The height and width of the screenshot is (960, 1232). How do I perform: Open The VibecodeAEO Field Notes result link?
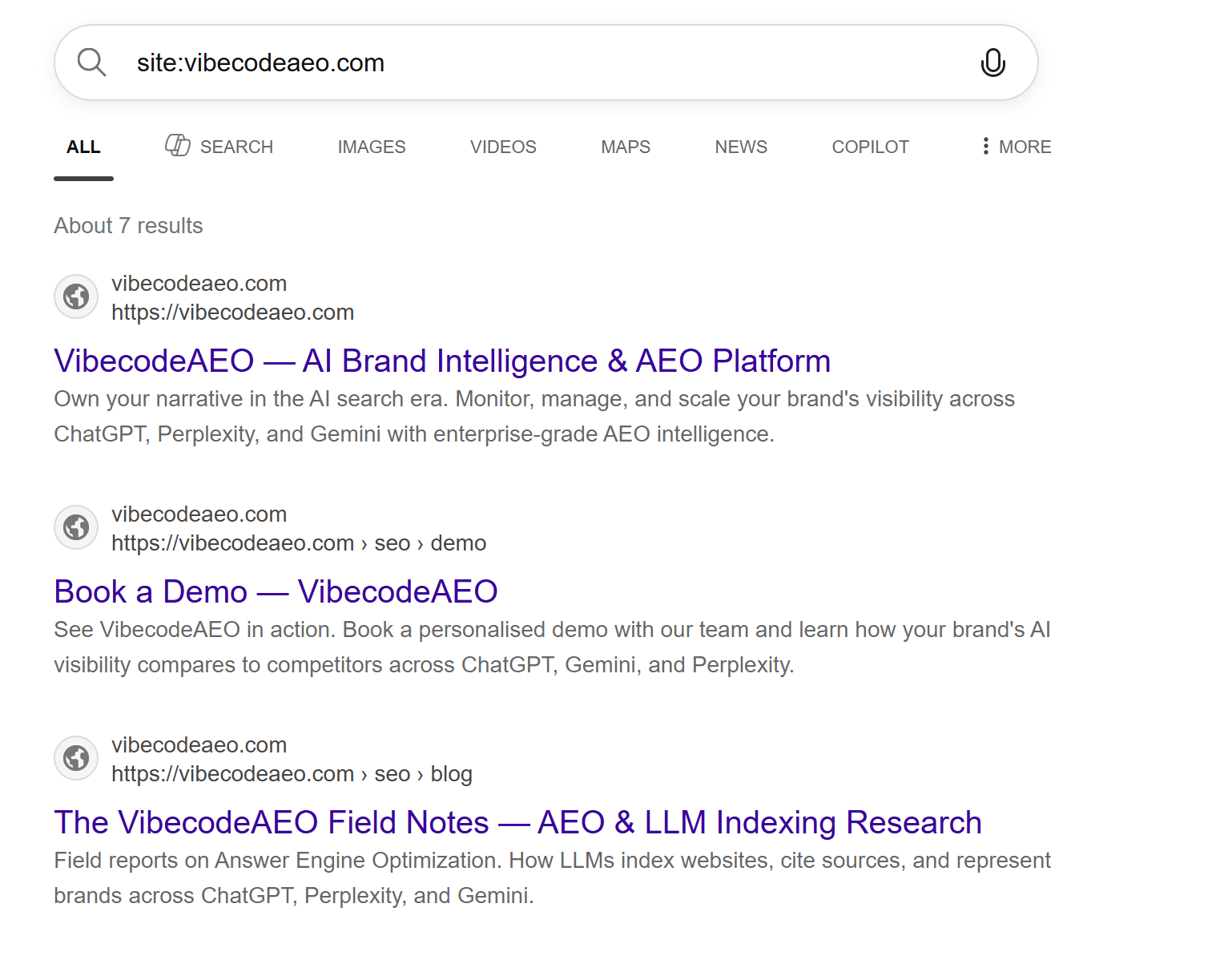517,822
